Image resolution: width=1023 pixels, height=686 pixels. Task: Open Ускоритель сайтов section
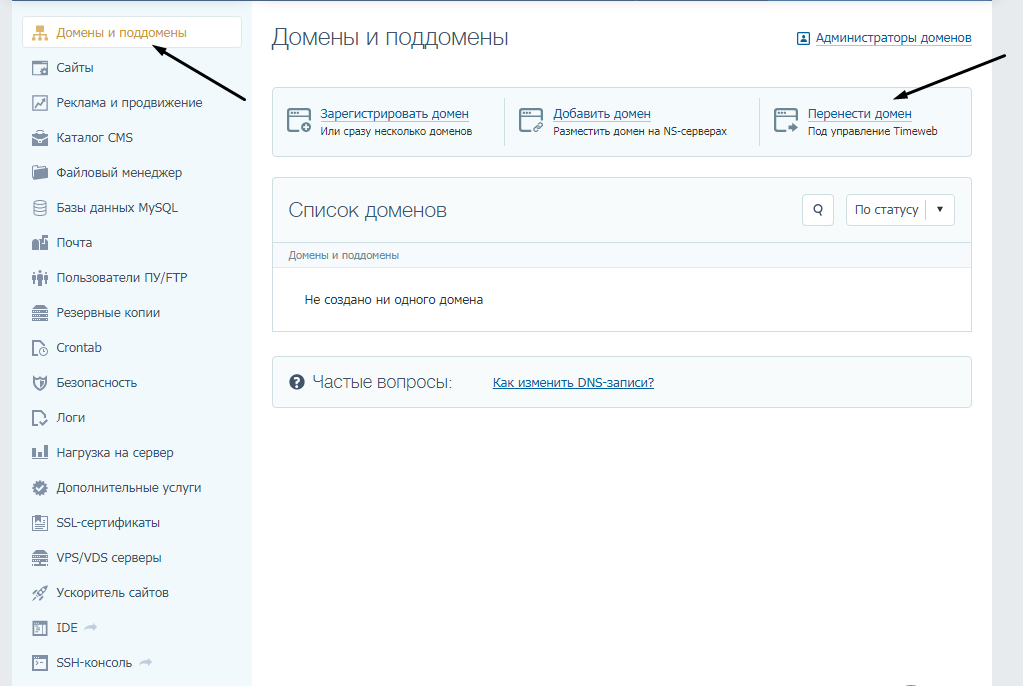114,592
